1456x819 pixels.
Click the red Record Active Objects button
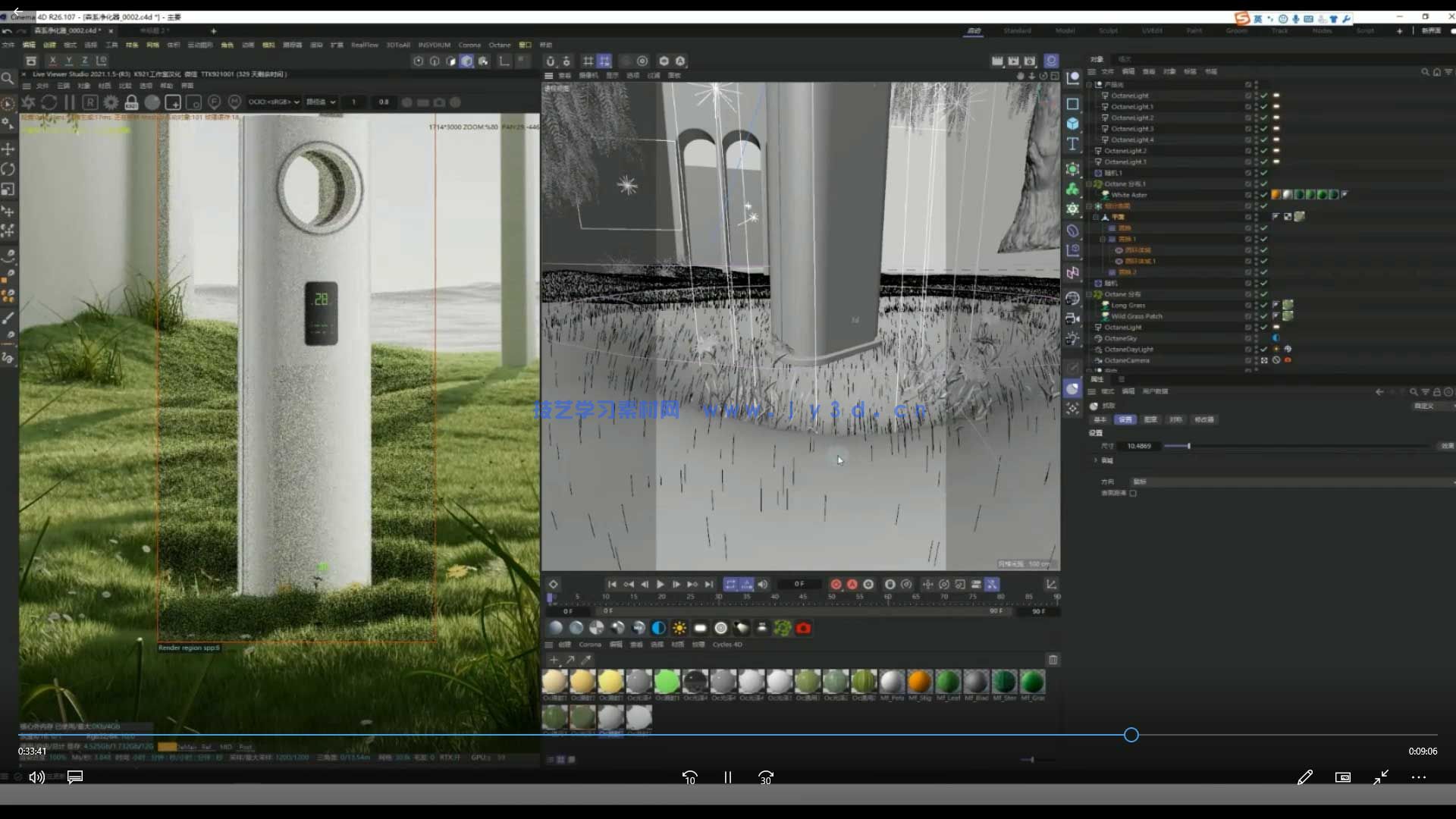(836, 584)
